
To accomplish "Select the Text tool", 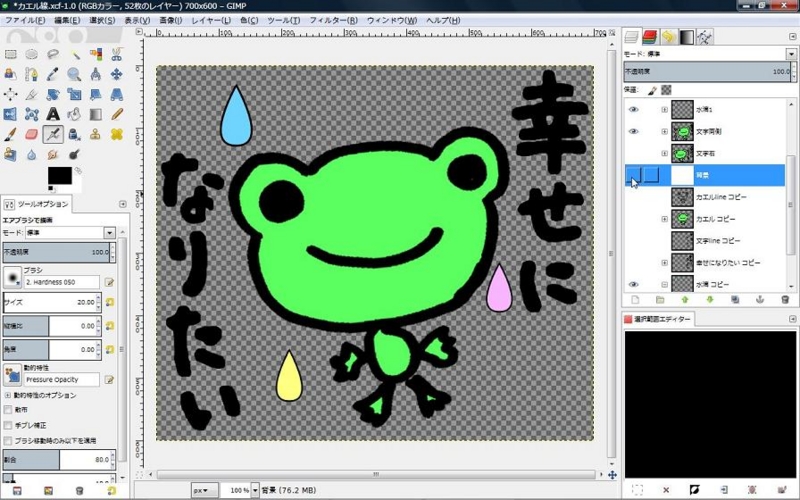I will [53, 114].
